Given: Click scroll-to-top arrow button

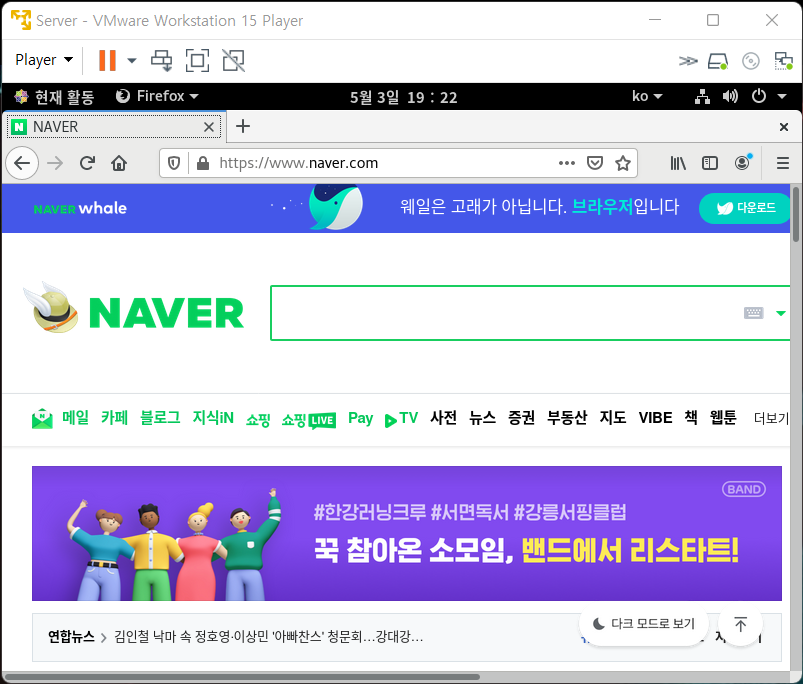Looking at the screenshot, I should click(741, 624).
